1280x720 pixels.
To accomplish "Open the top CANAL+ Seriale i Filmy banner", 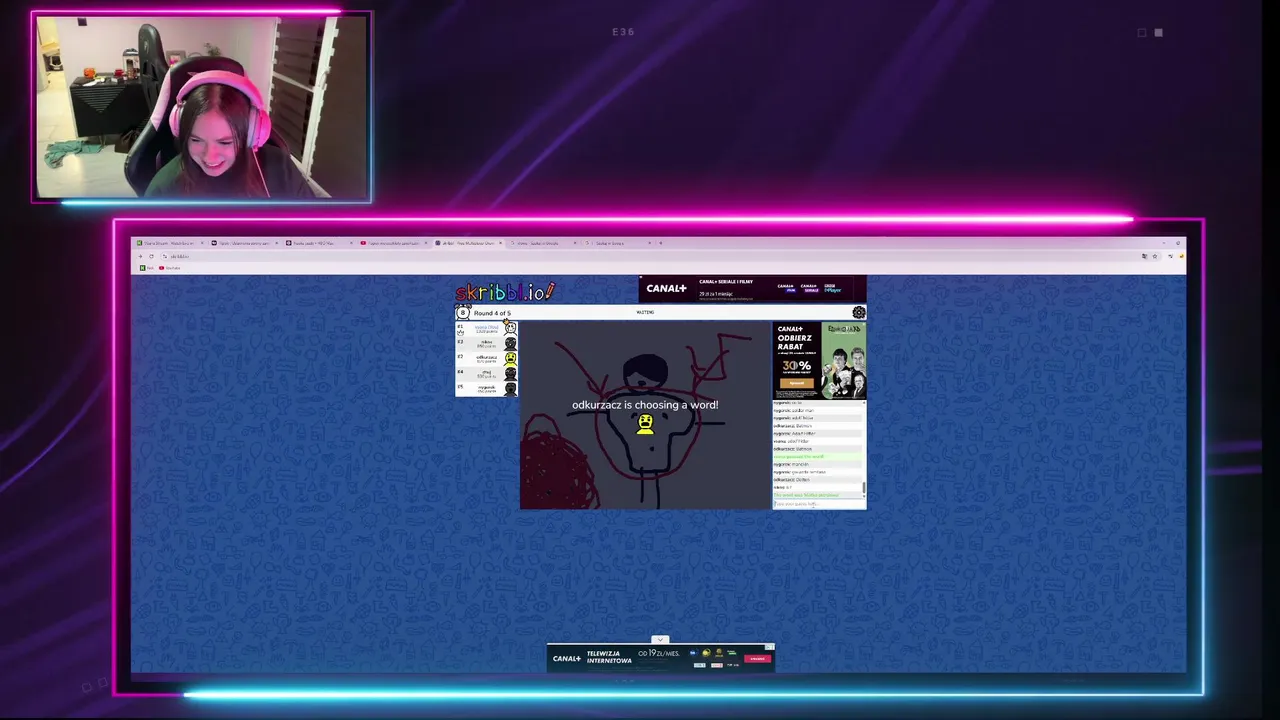I will tap(752, 289).
